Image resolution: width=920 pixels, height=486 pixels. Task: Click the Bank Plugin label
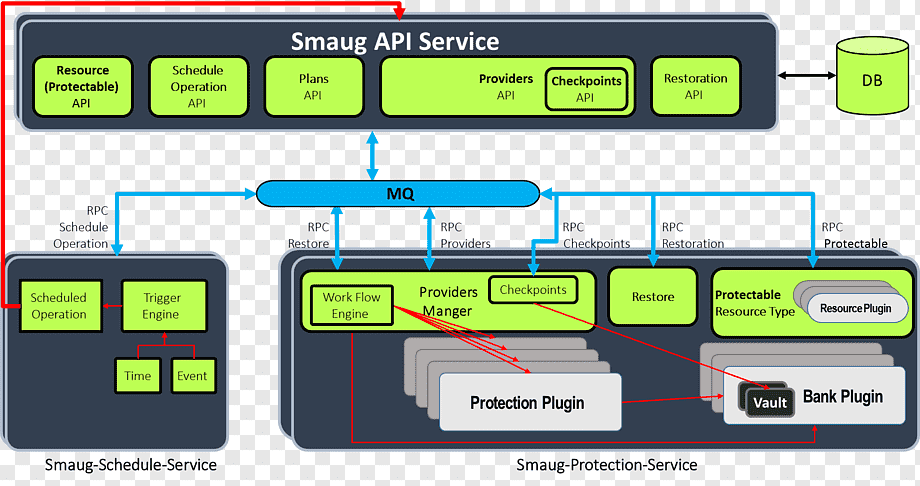pos(843,397)
